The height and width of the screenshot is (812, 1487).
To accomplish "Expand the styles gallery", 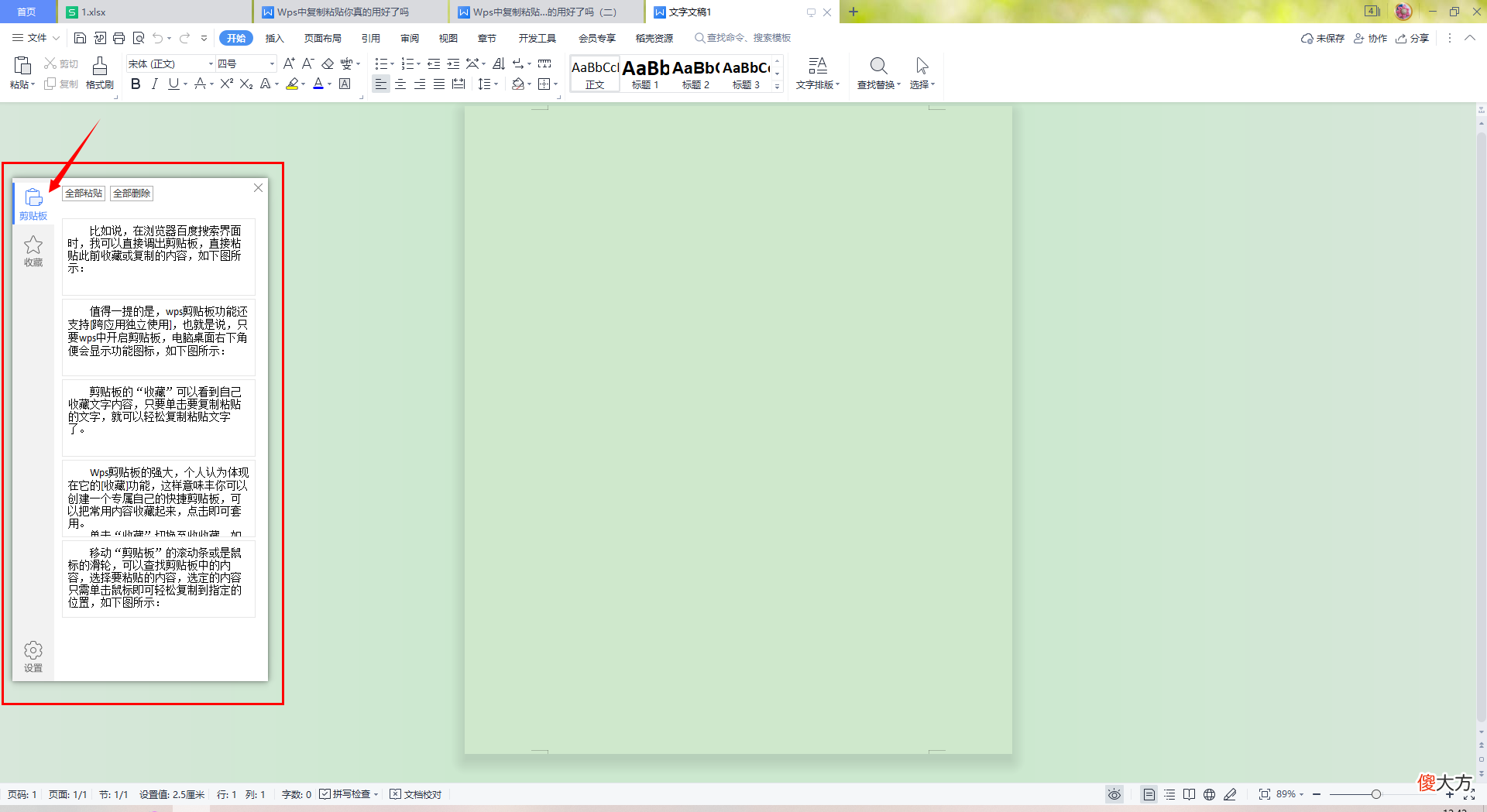I will (x=778, y=86).
